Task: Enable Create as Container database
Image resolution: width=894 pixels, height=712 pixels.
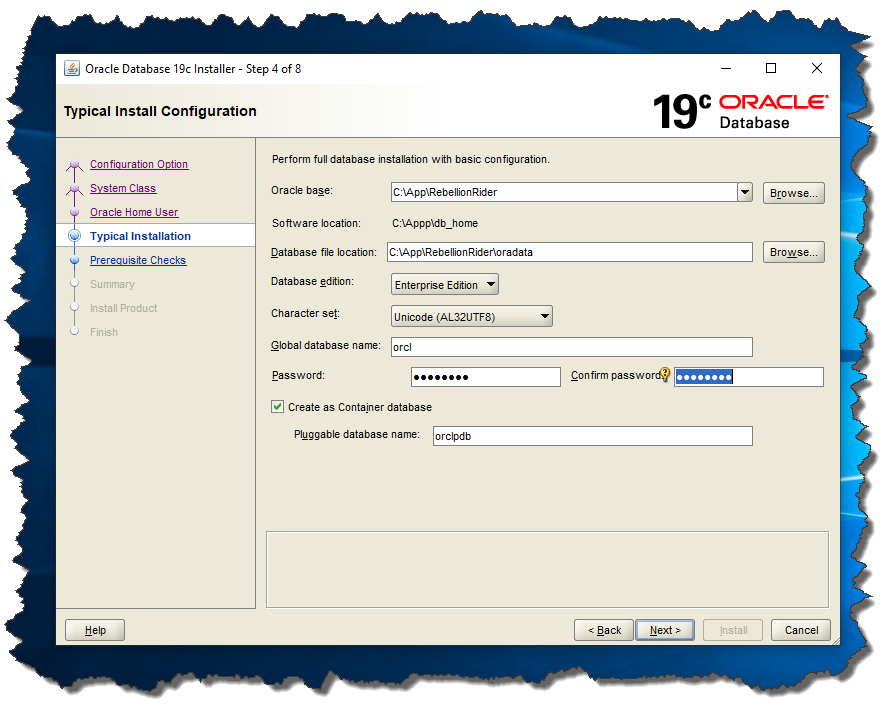Action: click(277, 407)
